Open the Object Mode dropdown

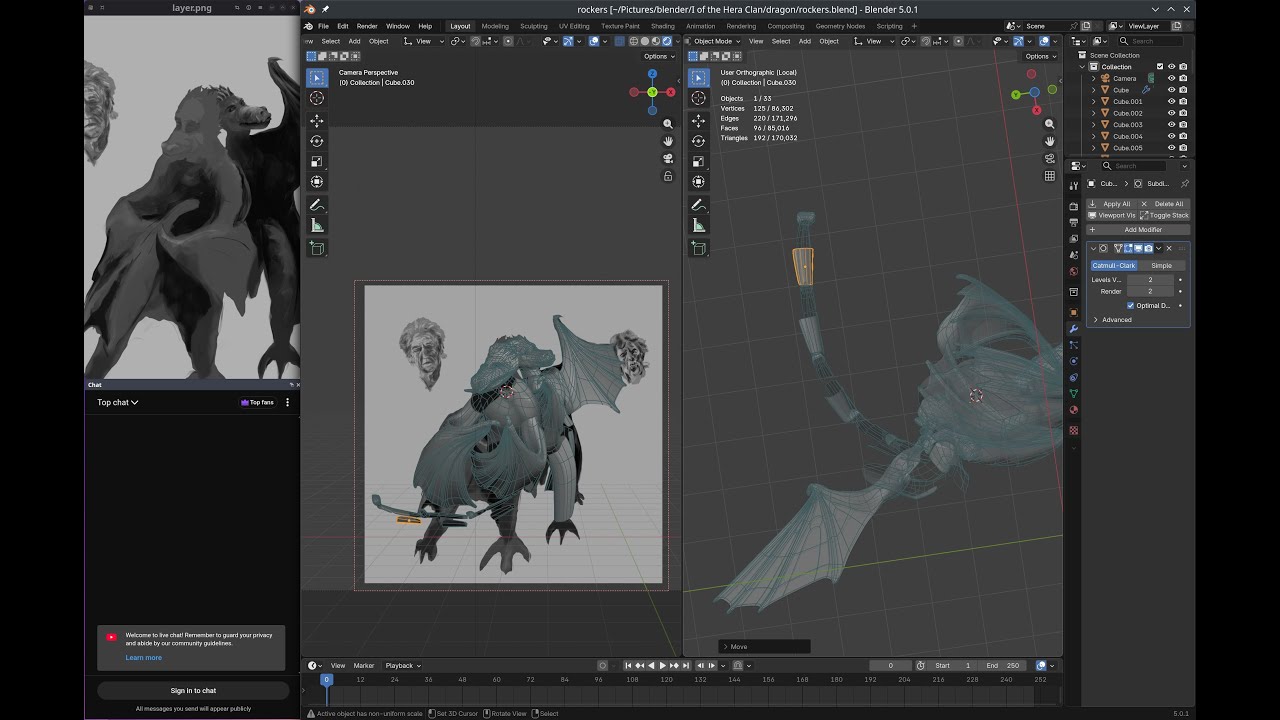click(715, 41)
